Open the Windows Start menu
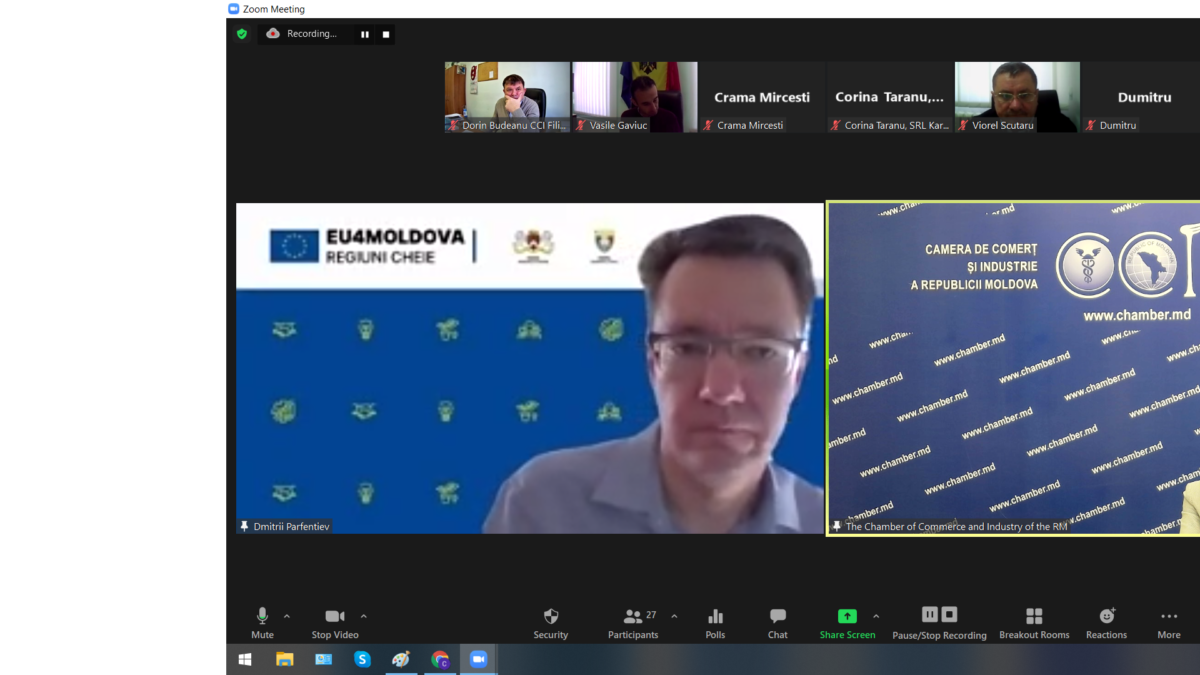Screen dimensions: 1200x675 coord(245,659)
